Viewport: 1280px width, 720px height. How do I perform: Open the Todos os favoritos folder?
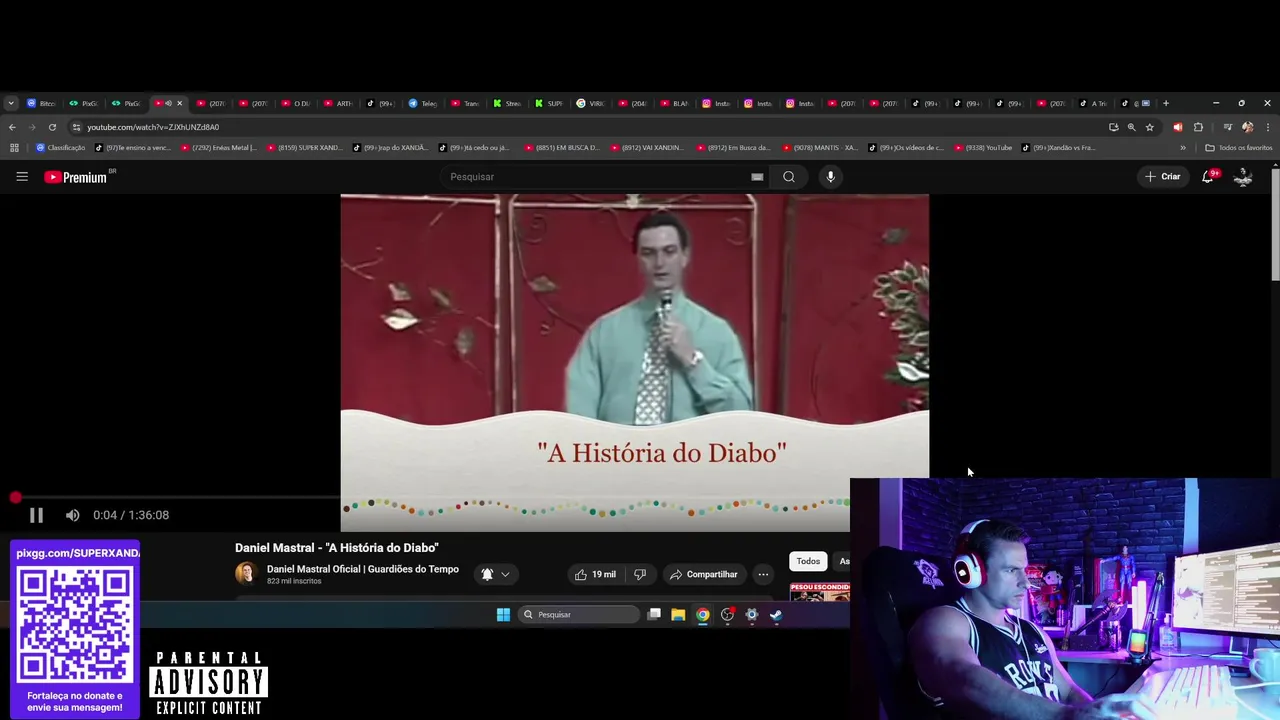point(1239,148)
